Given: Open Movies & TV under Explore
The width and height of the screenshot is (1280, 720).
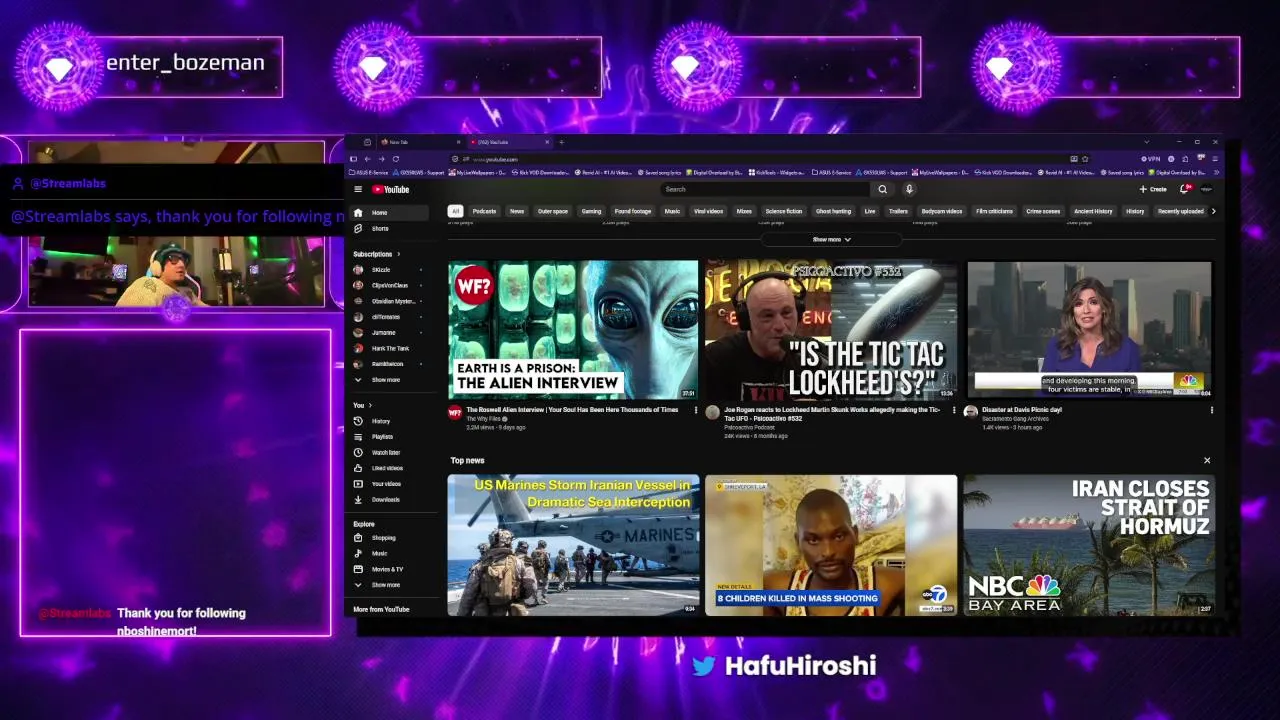Looking at the screenshot, I should click(390, 569).
